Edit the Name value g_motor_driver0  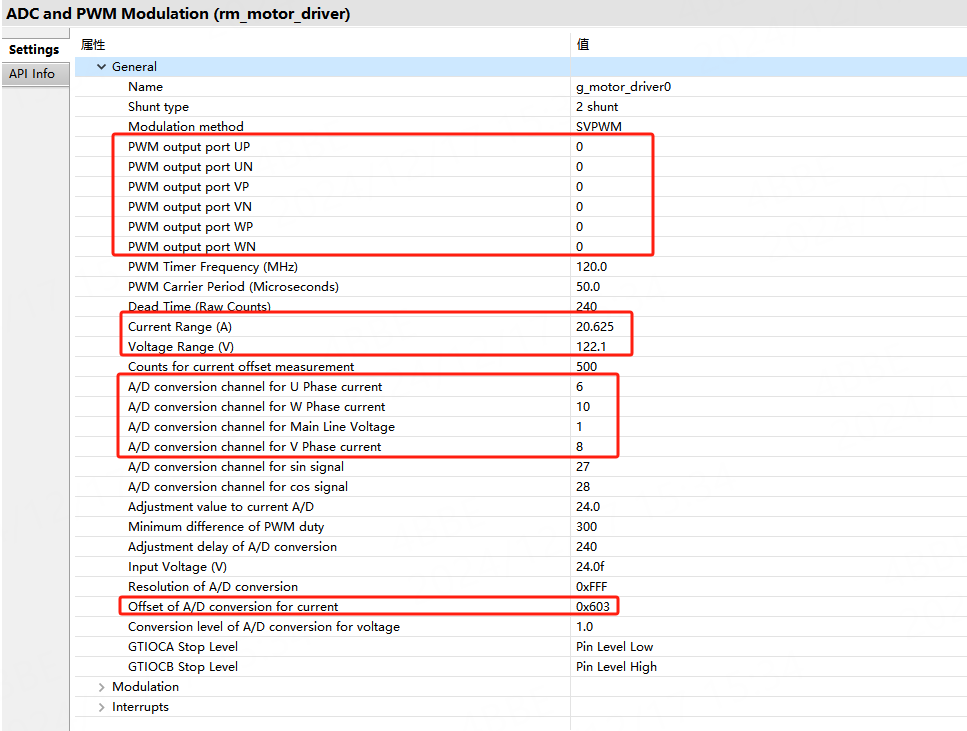coord(623,87)
